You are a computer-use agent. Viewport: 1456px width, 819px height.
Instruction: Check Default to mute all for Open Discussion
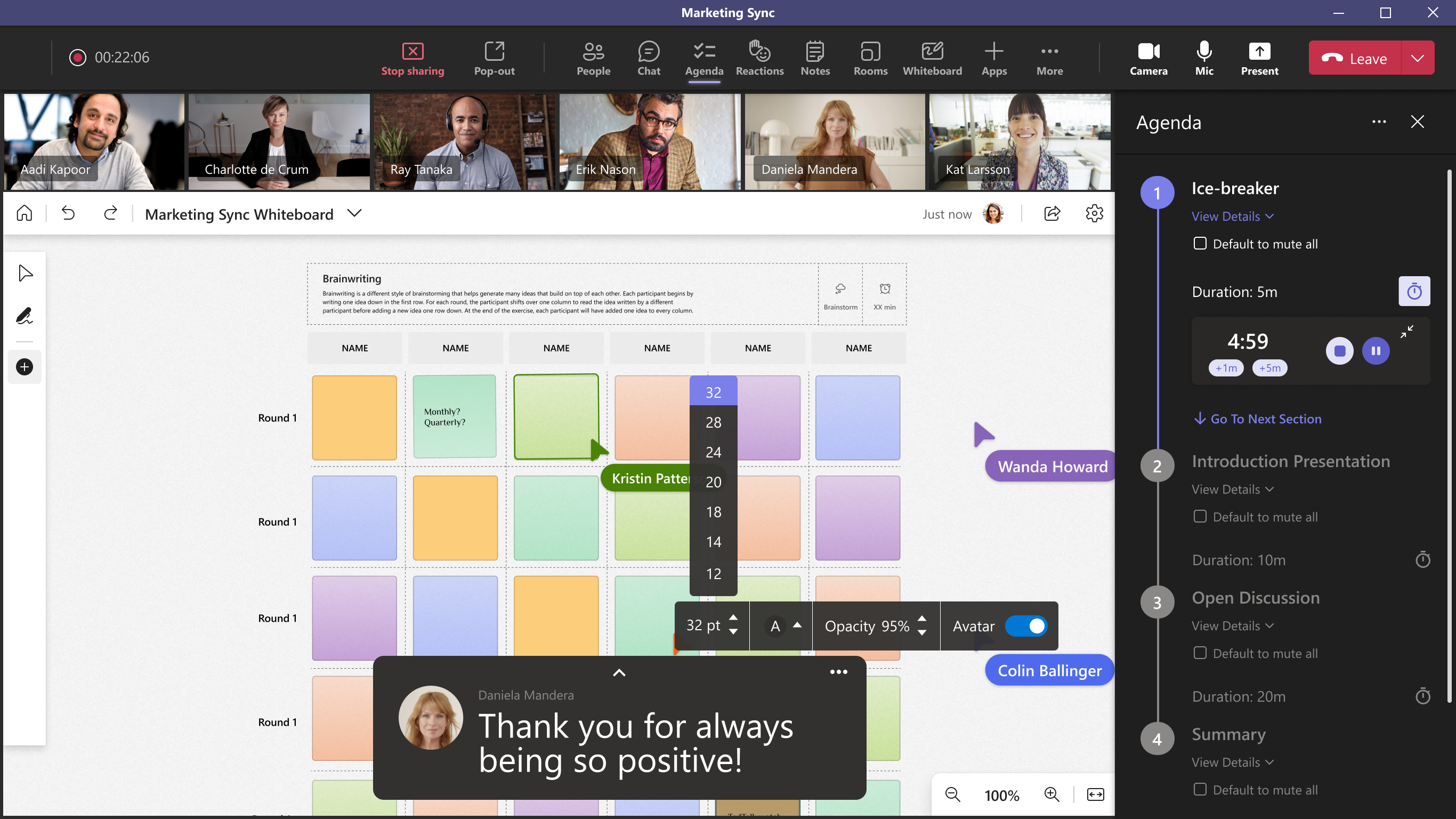1200,653
